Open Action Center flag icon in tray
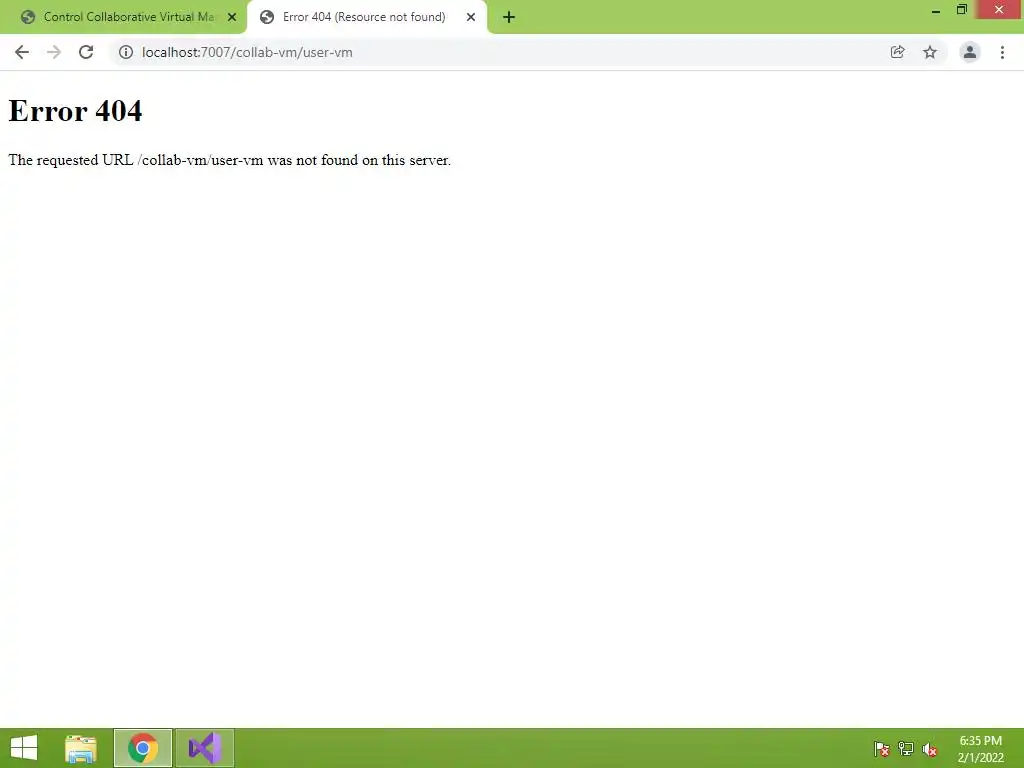Screen dimensions: 1024x768 click(x=882, y=749)
